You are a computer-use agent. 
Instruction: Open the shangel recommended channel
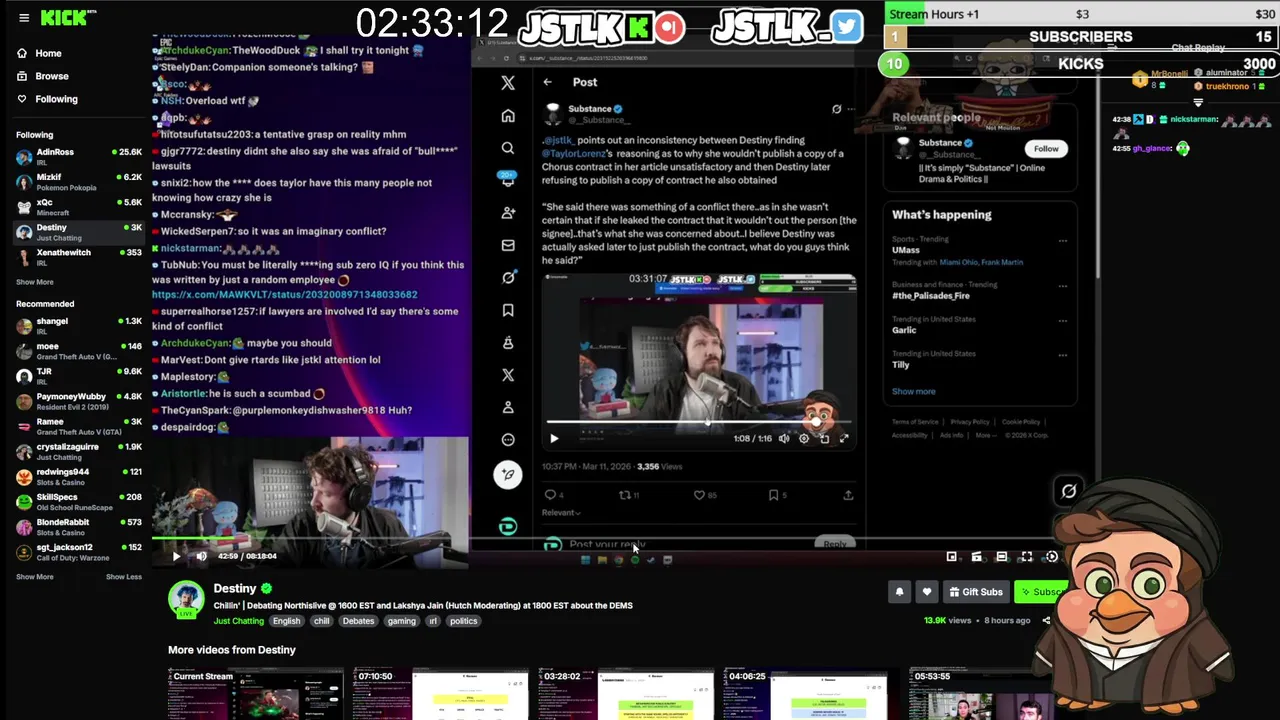coord(79,326)
